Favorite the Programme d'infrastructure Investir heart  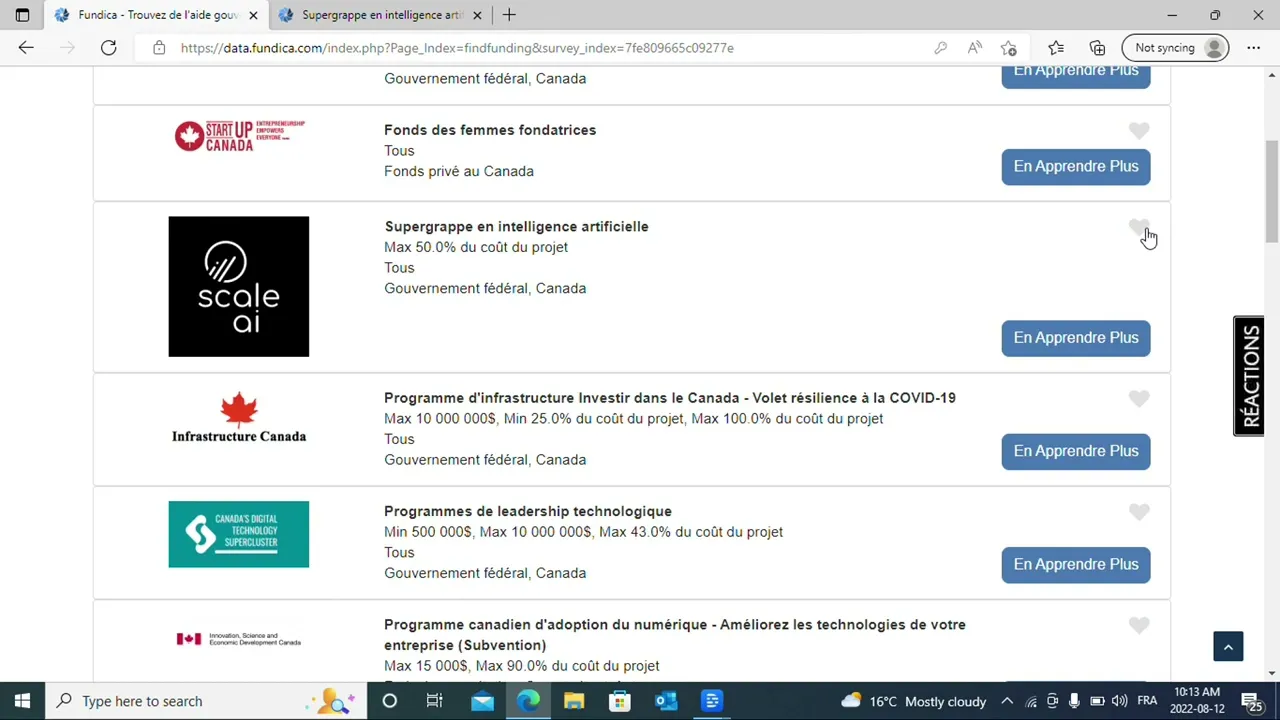click(x=1139, y=399)
